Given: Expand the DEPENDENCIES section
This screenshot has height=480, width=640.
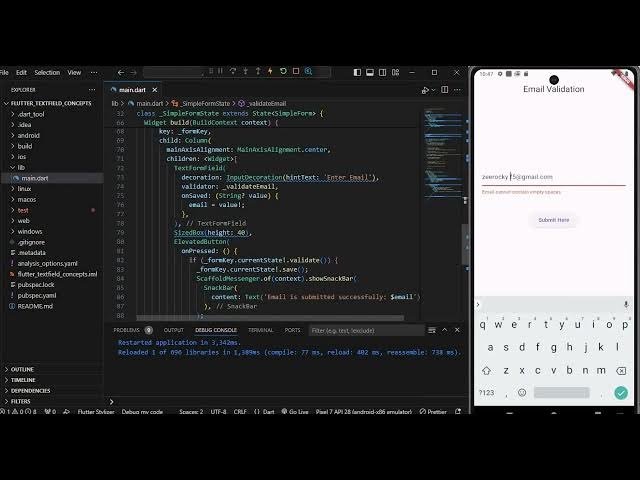Looking at the screenshot, I should tap(30, 391).
